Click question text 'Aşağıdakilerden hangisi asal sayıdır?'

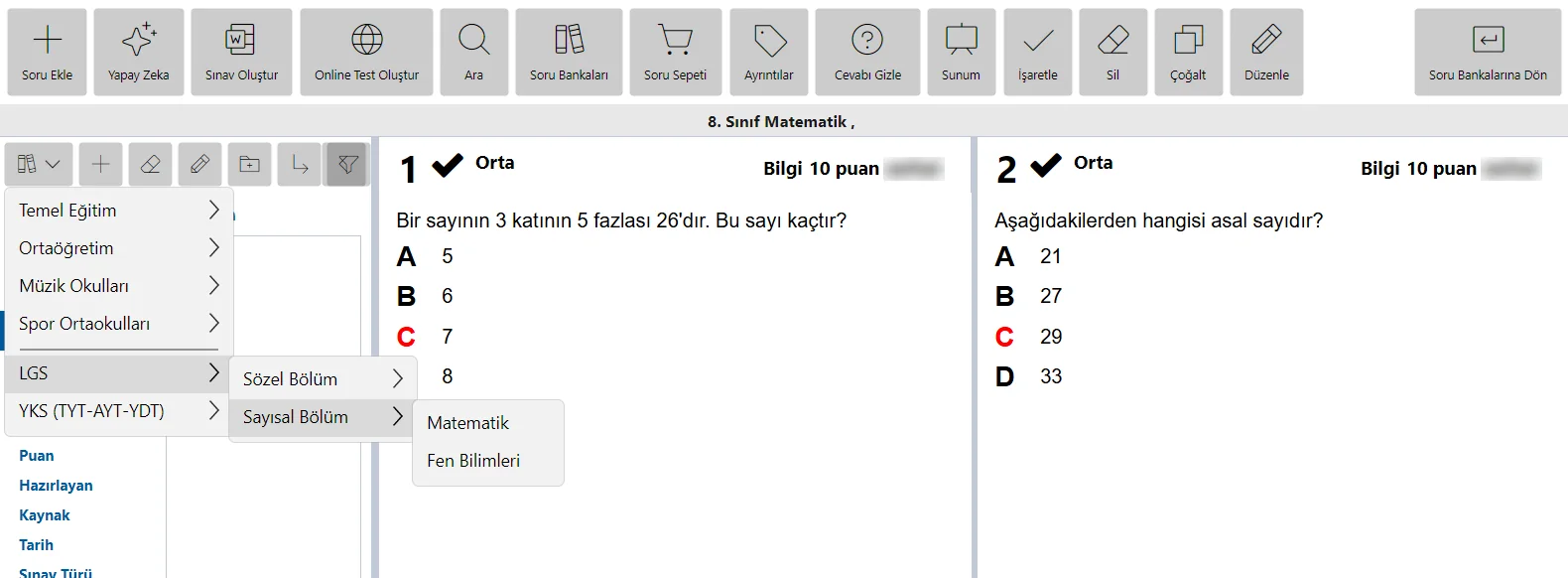tap(1158, 220)
